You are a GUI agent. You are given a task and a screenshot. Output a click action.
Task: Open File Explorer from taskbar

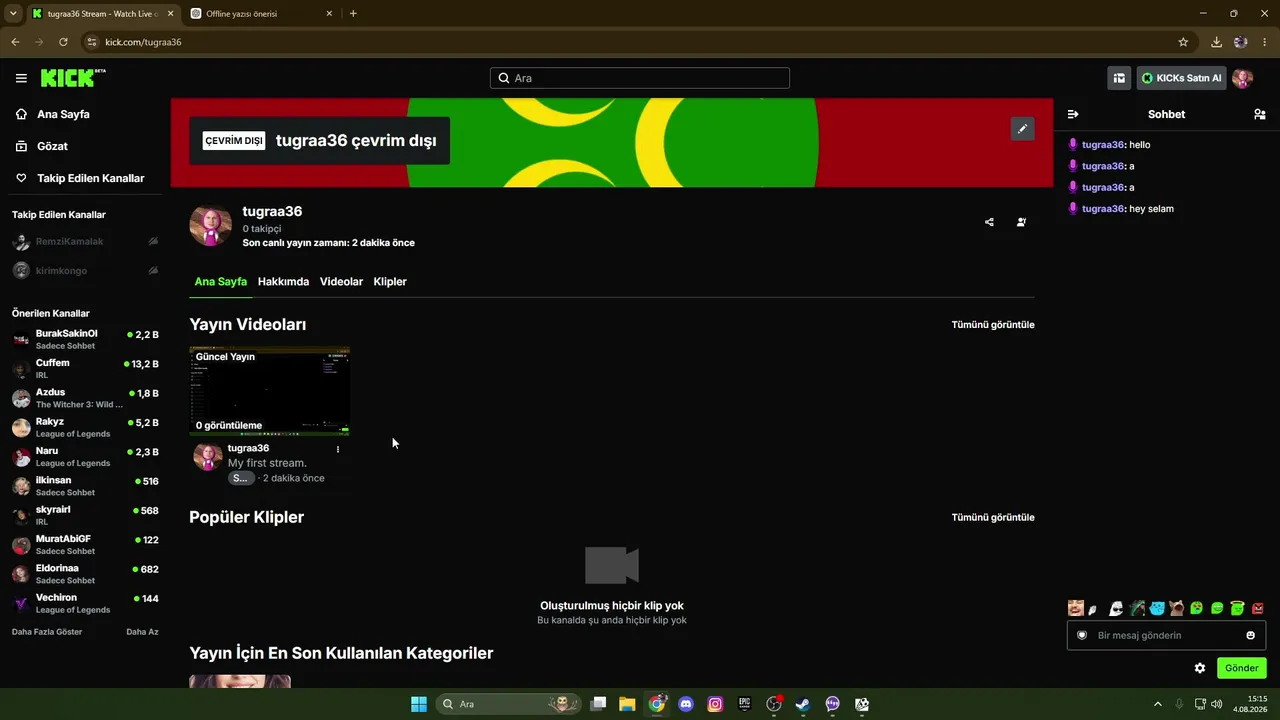[x=627, y=704]
